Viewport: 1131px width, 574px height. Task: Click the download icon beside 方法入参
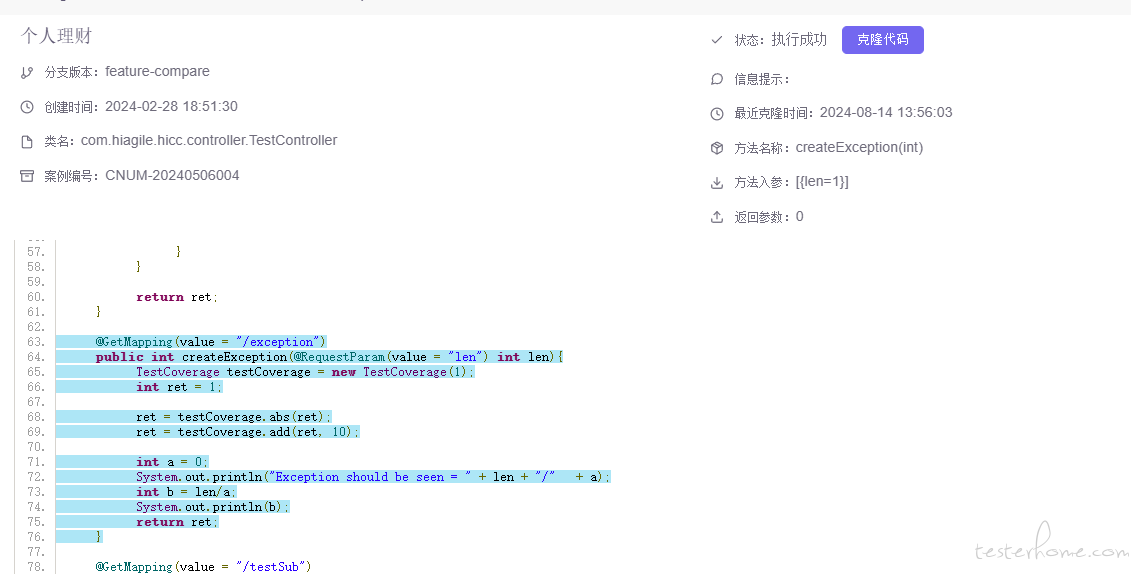click(x=716, y=182)
